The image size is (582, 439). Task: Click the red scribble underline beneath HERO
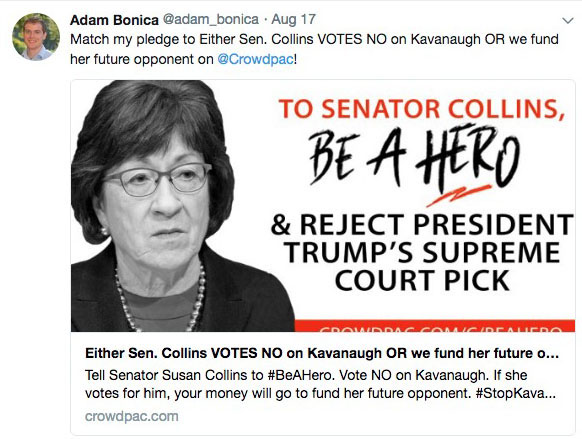[459, 195]
